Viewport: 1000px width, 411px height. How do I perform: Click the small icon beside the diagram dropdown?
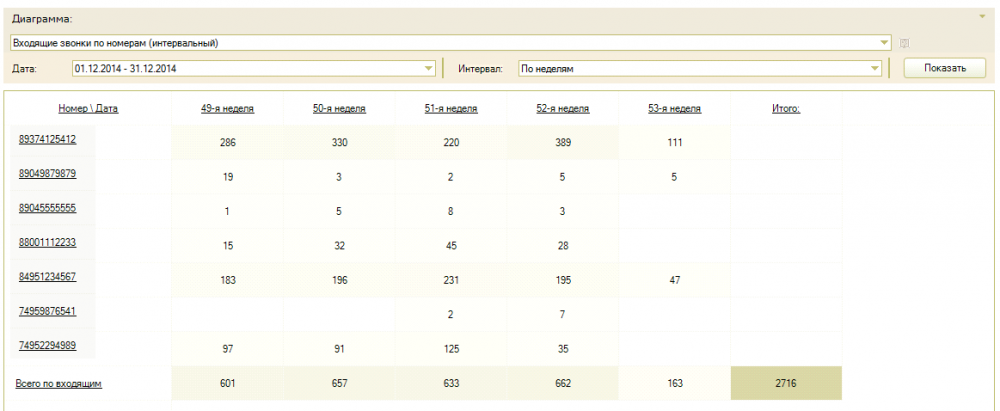point(904,43)
